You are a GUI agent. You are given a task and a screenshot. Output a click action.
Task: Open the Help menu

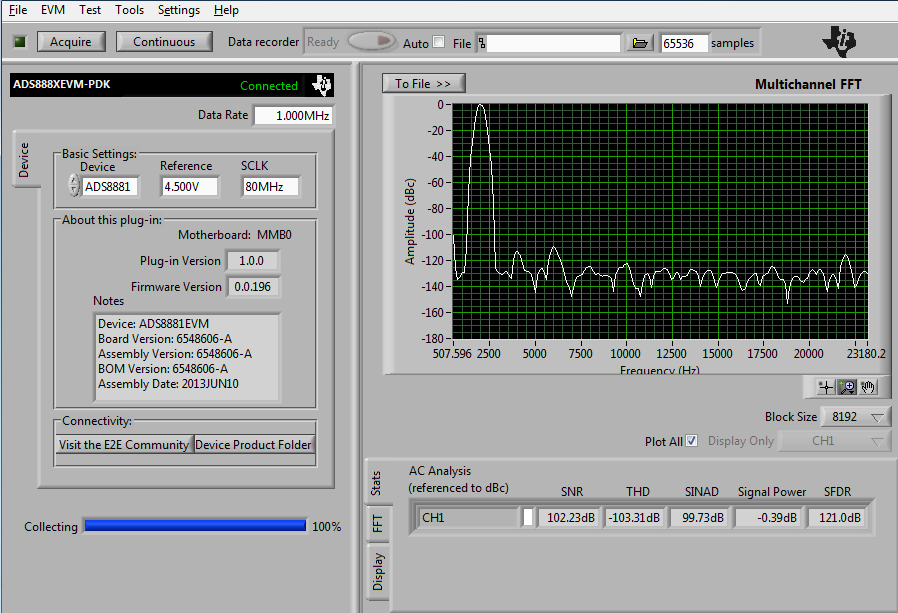[226, 10]
